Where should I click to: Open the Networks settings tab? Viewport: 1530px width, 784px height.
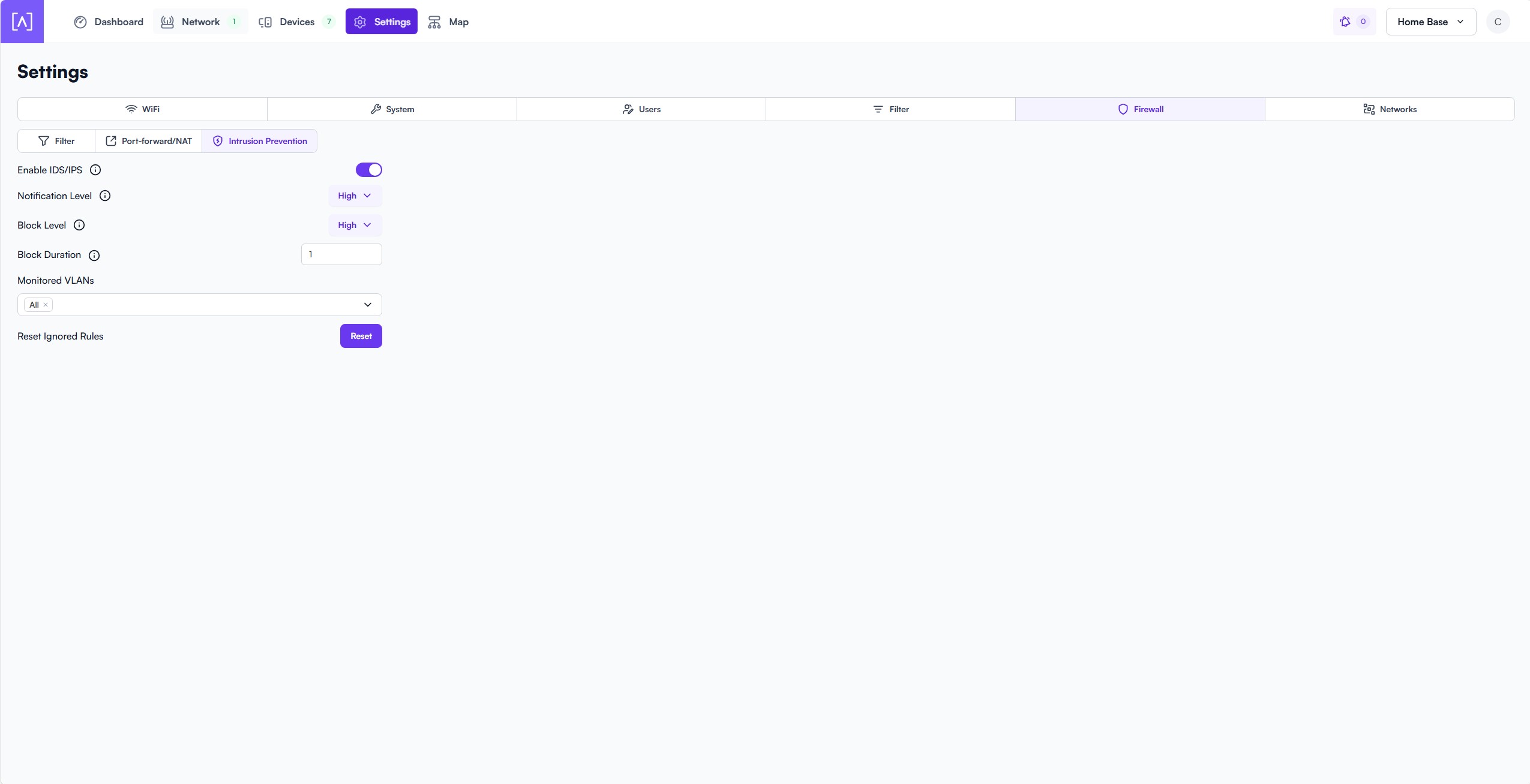pyautogui.click(x=1389, y=109)
